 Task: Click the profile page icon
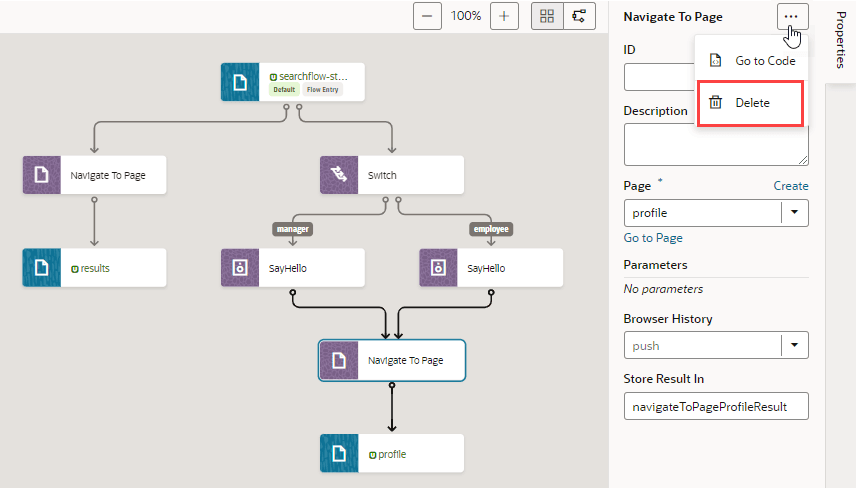pos(339,453)
